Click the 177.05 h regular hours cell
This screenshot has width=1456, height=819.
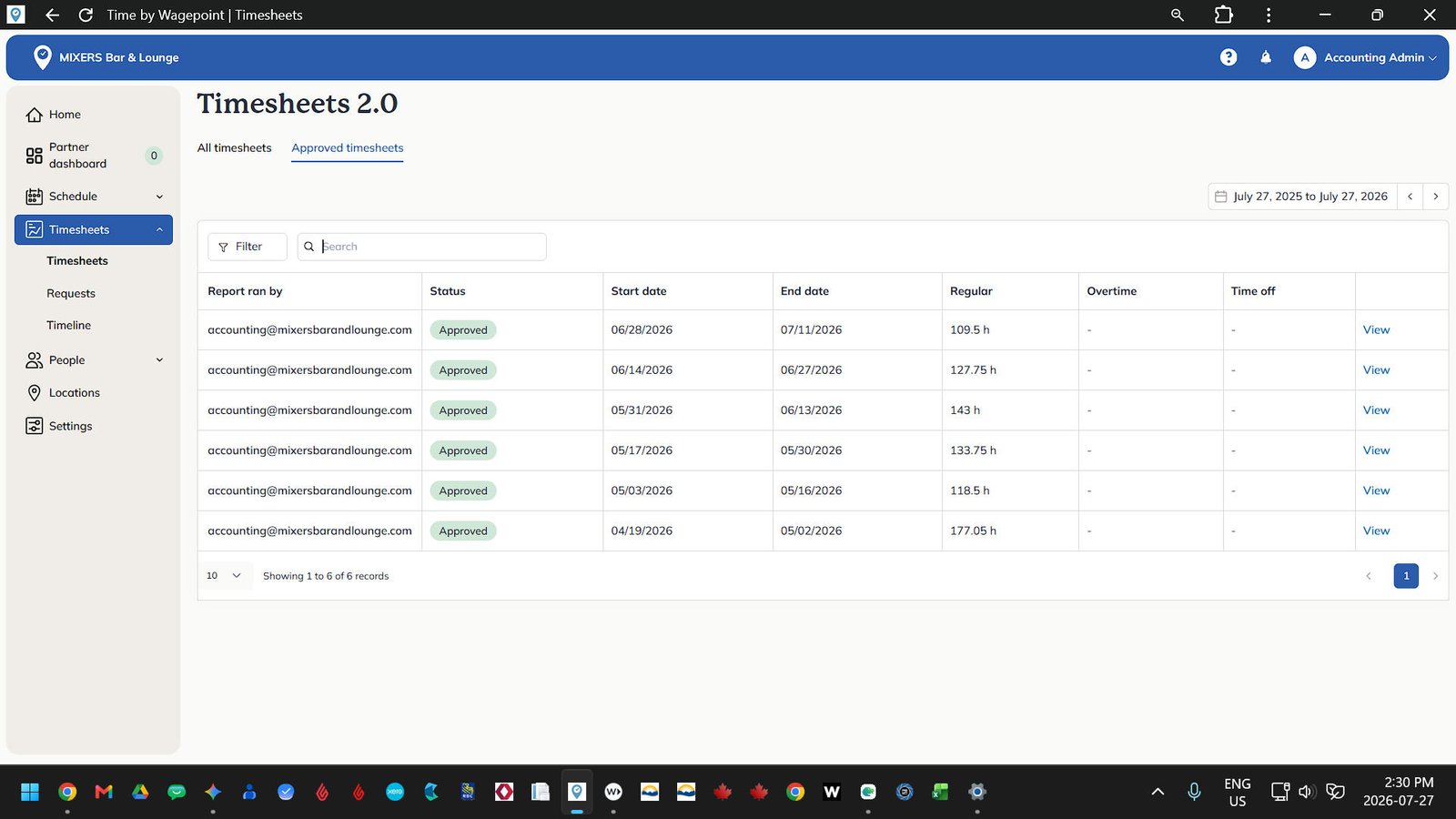(x=1010, y=531)
